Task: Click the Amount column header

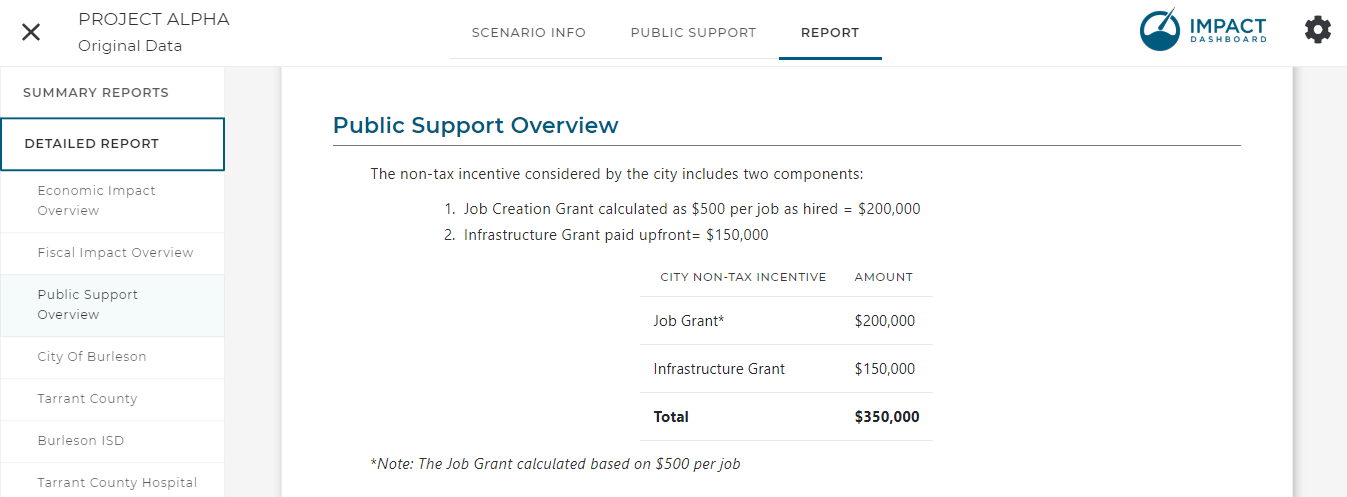Action: click(884, 277)
